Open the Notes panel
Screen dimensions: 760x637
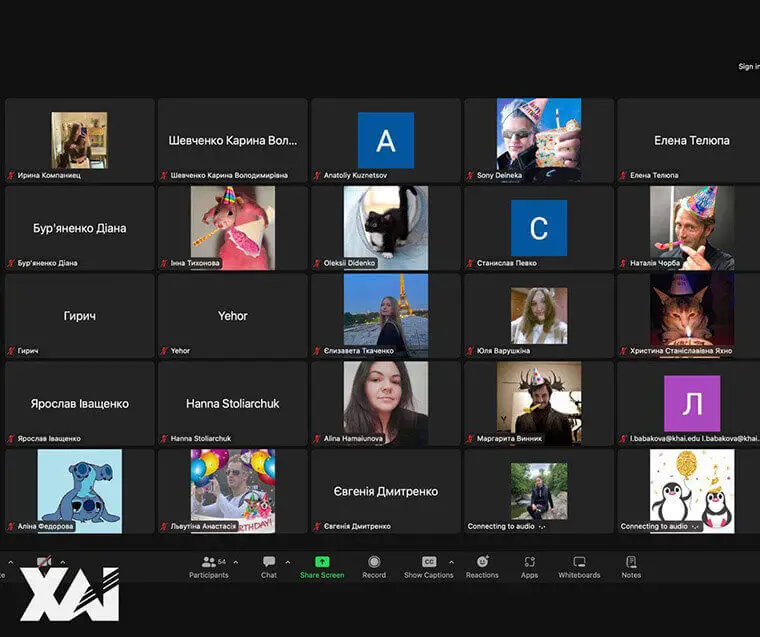tap(631, 566)
